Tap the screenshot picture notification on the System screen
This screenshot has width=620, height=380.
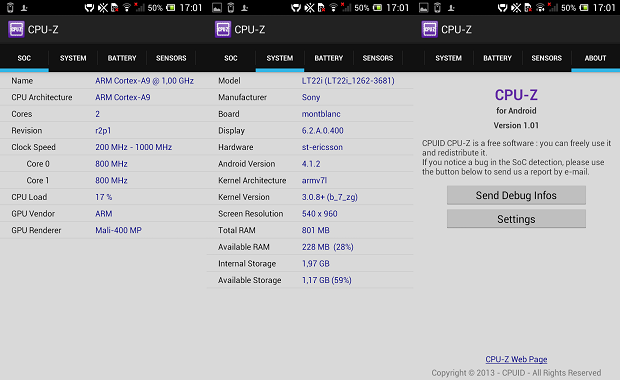217,8
